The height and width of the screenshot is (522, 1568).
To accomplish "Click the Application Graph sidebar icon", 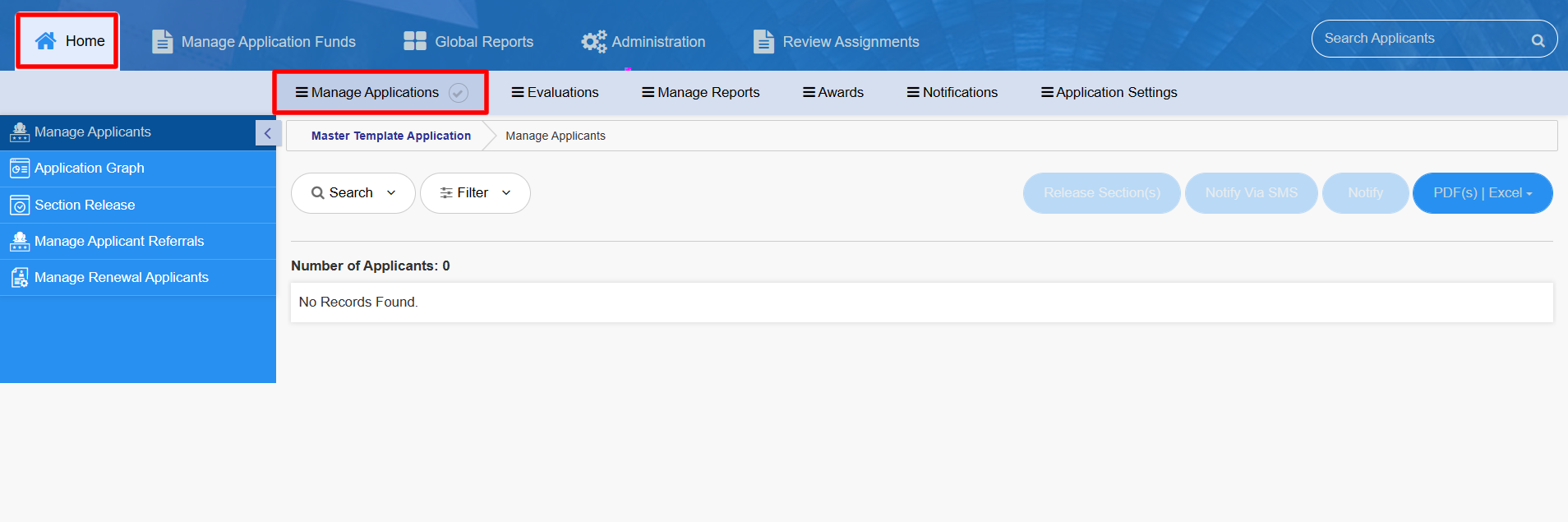I will click(20, 169).
